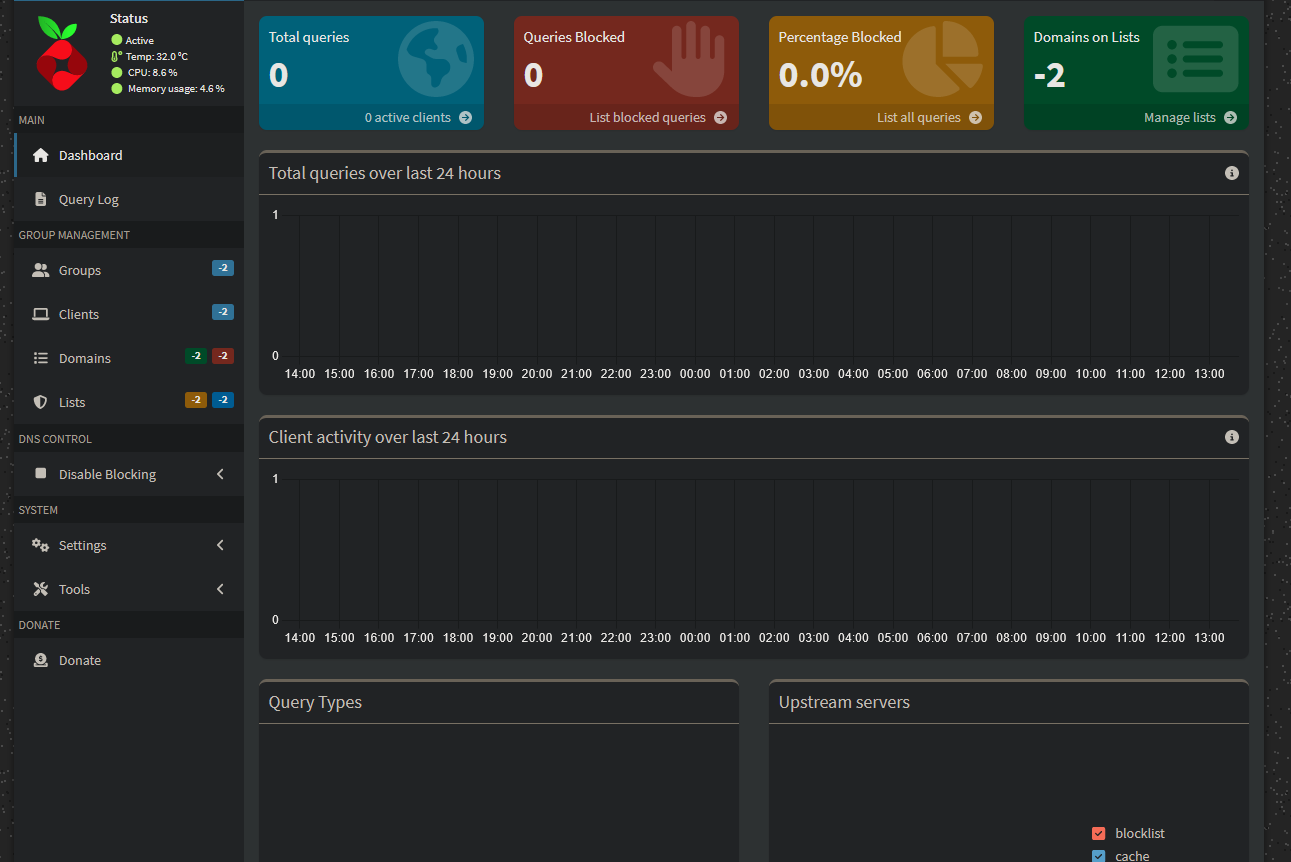Click info icon on Client activity chart
The width and height of the screenshot is (1291, 862).
click(x=1232, y=437)
